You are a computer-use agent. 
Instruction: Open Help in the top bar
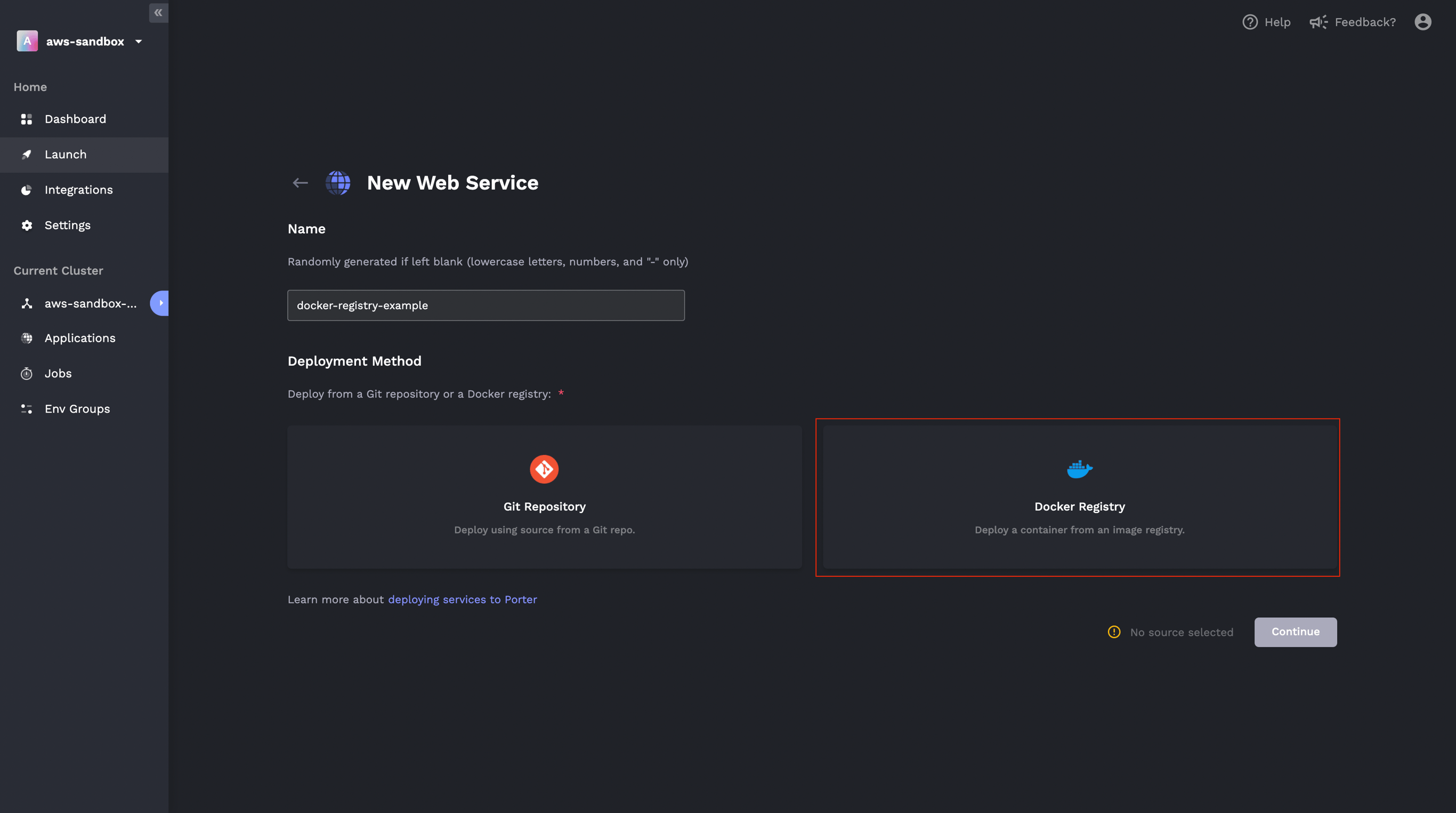pos(1266,22)
